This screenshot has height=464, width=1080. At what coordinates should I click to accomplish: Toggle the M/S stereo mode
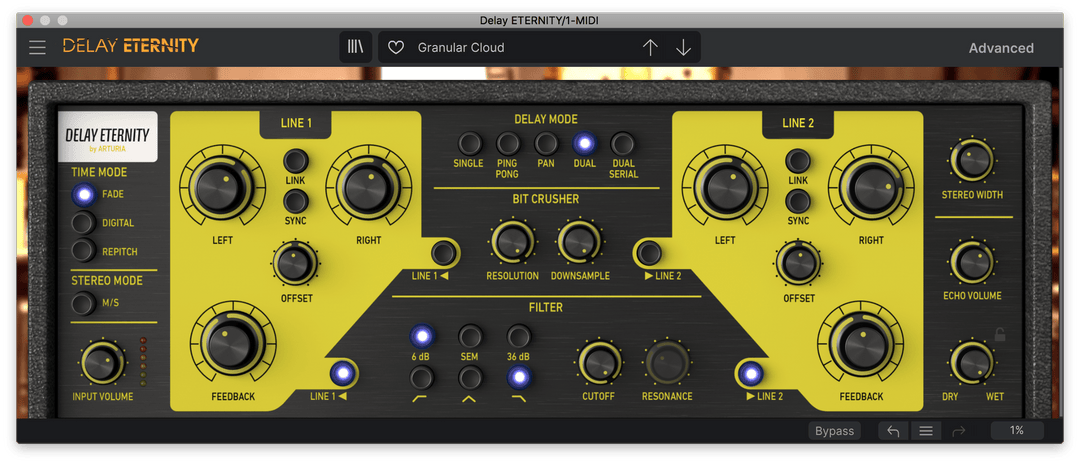pyautogui.click(x=84, y=303)
